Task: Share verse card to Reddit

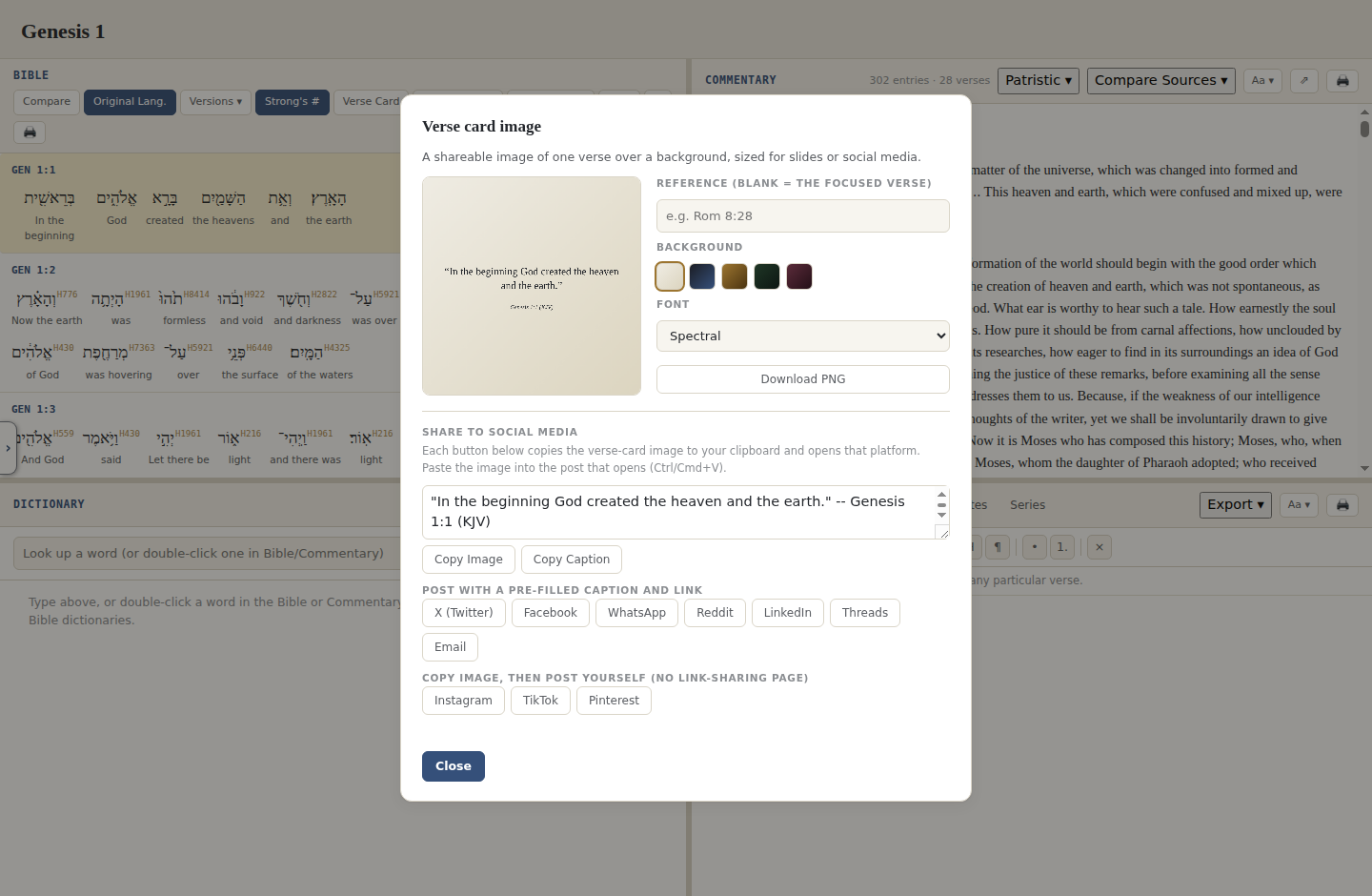Action: (715, 613)
